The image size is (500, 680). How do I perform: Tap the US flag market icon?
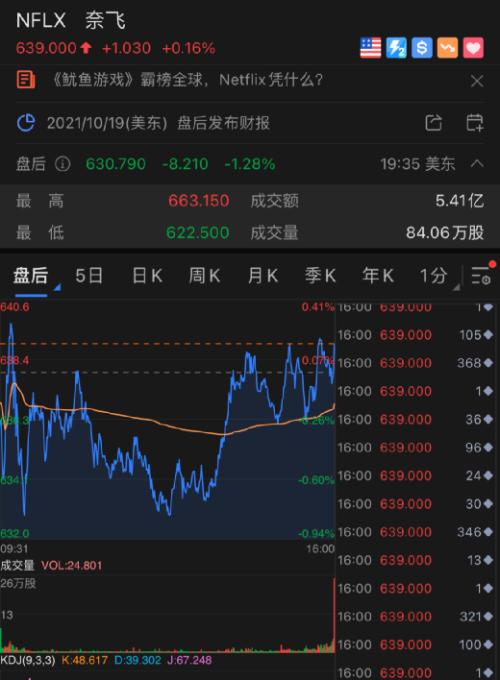pyautogui.click(x=370, y=48)
